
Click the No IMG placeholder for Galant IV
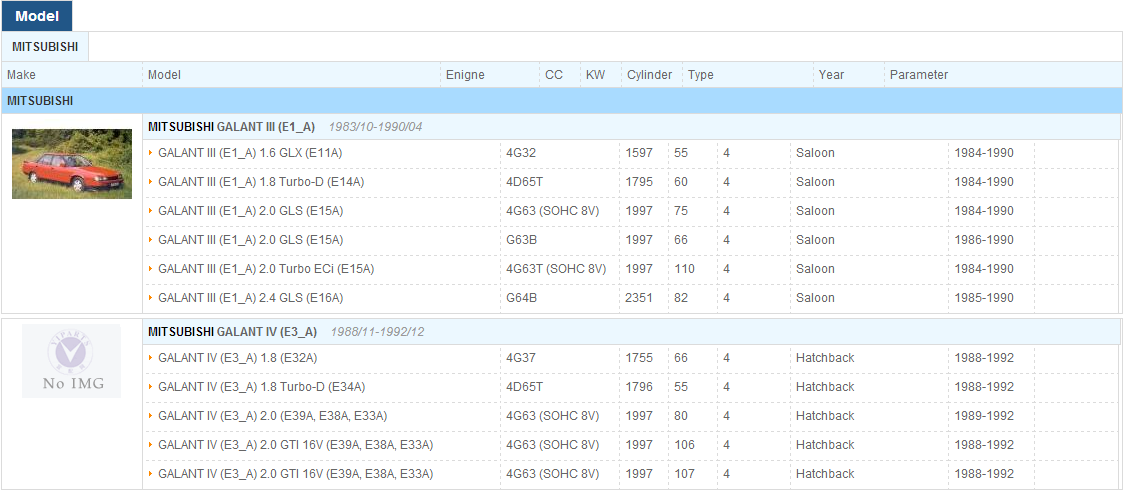point(71,361)
